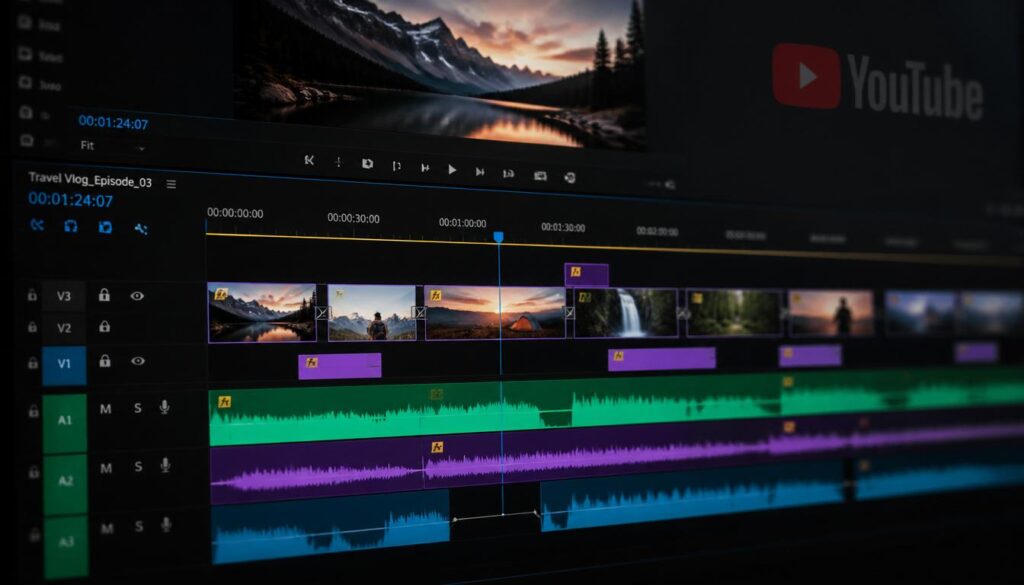Click the headphone-shaped snap icon under timecode

(x=71, y=226)
